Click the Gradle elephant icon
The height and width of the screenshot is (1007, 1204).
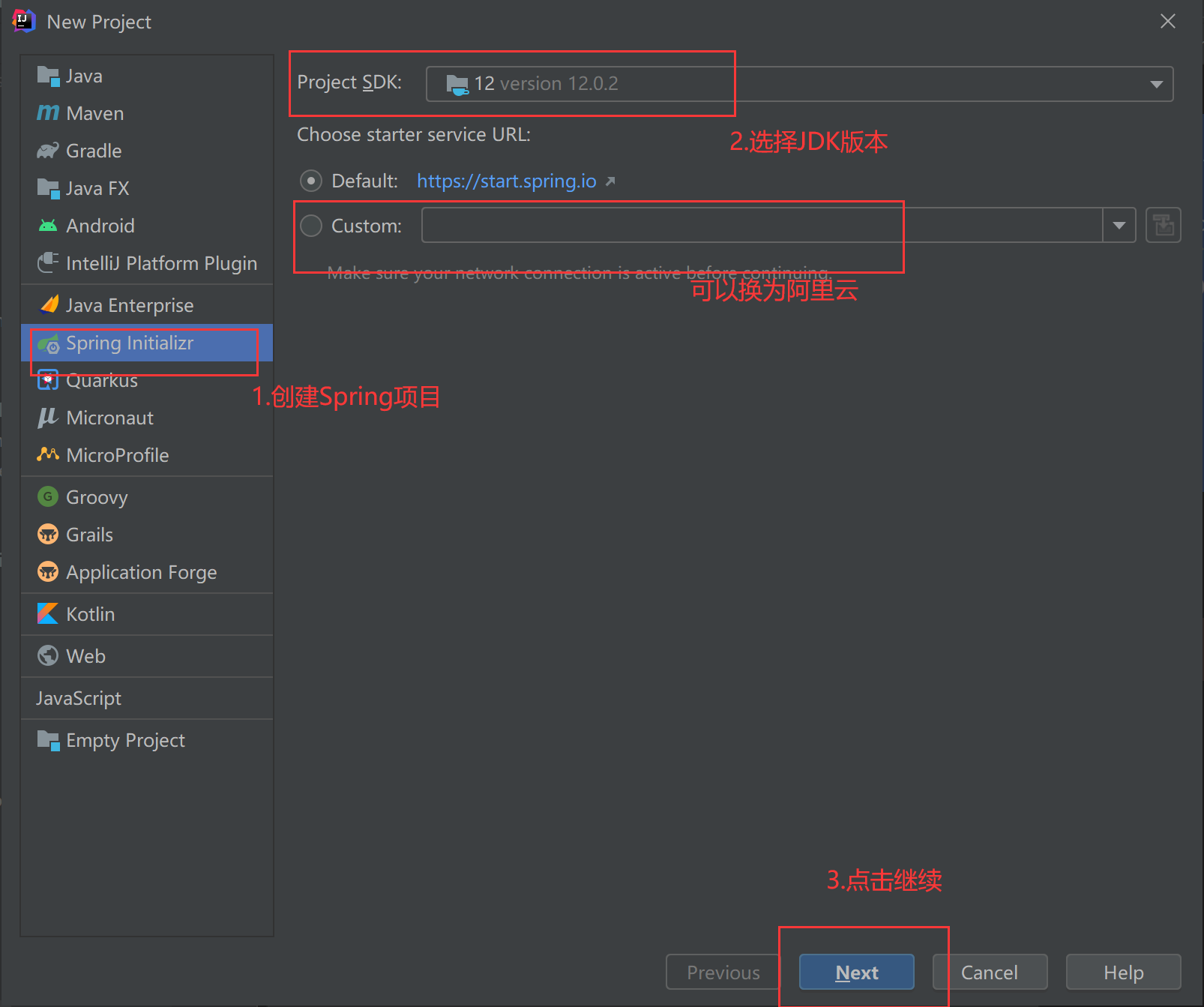coord(48,151)
